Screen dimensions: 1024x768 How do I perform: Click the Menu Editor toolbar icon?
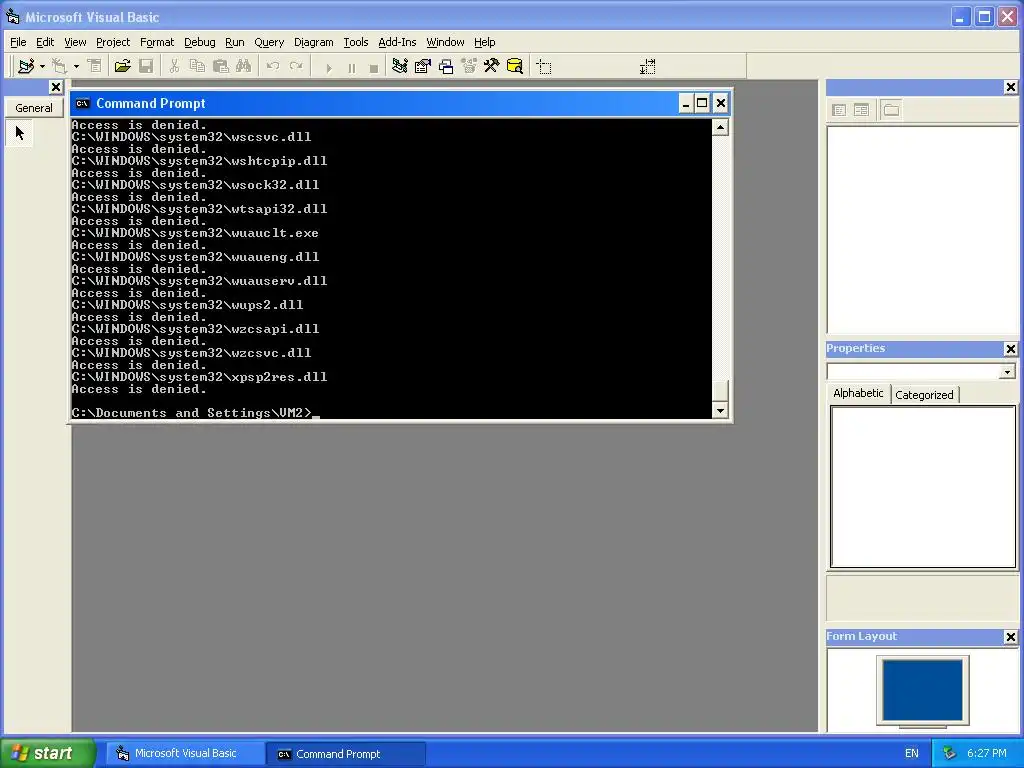95,66
